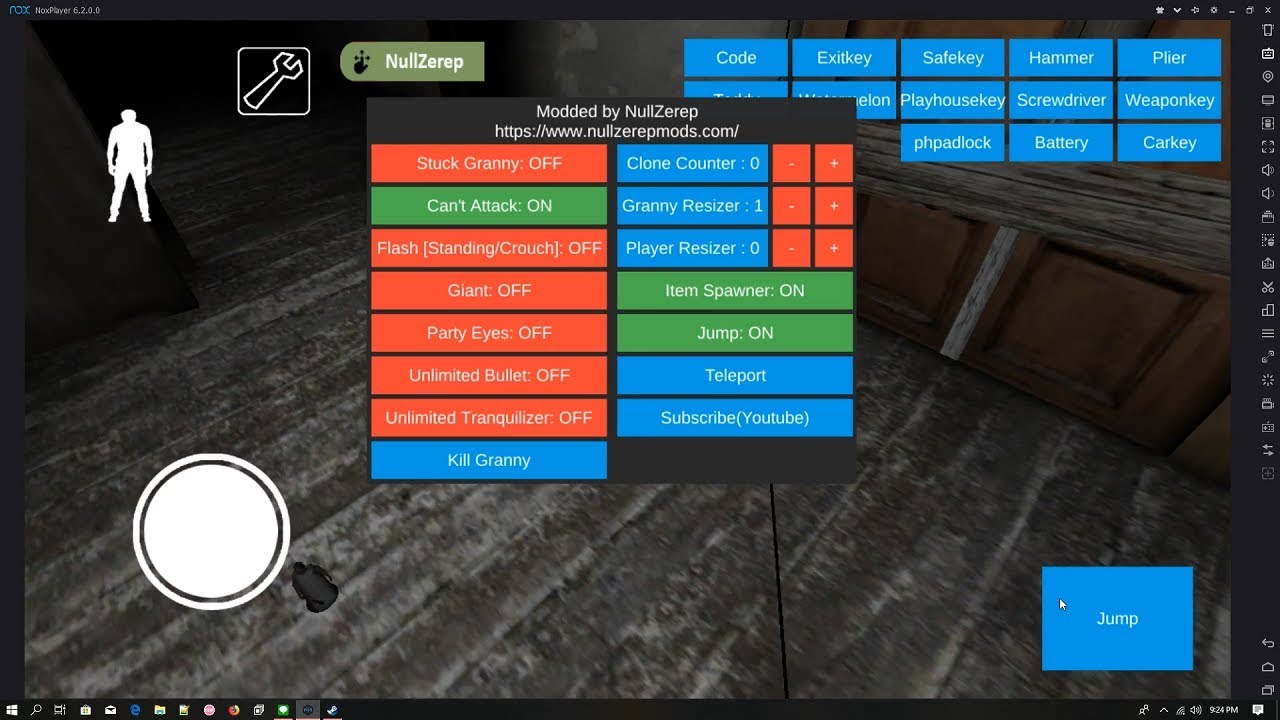Launch Steam from taskbar

click(x=332, y=710)
